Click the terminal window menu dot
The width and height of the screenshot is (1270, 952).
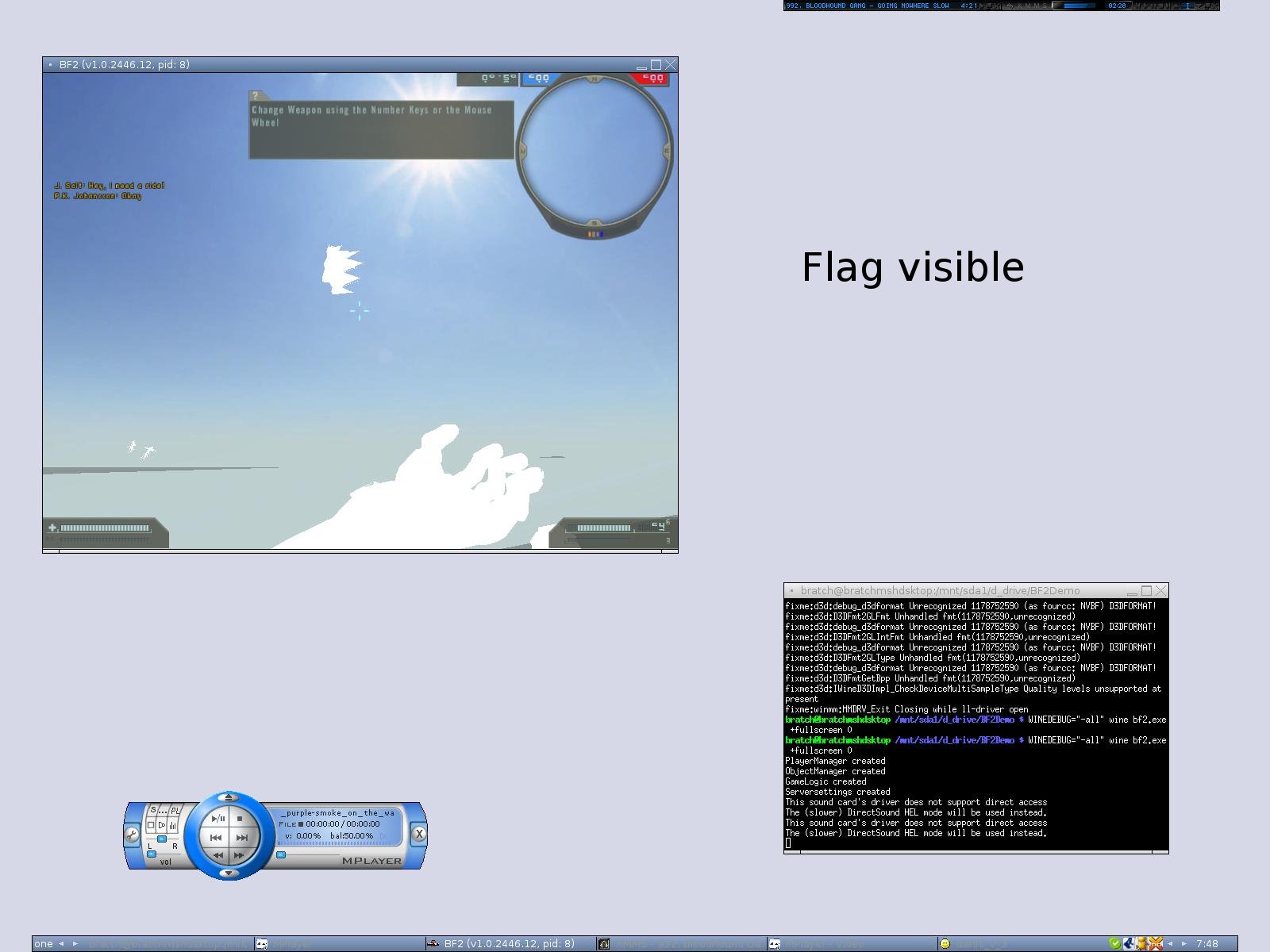coord(791,591)
